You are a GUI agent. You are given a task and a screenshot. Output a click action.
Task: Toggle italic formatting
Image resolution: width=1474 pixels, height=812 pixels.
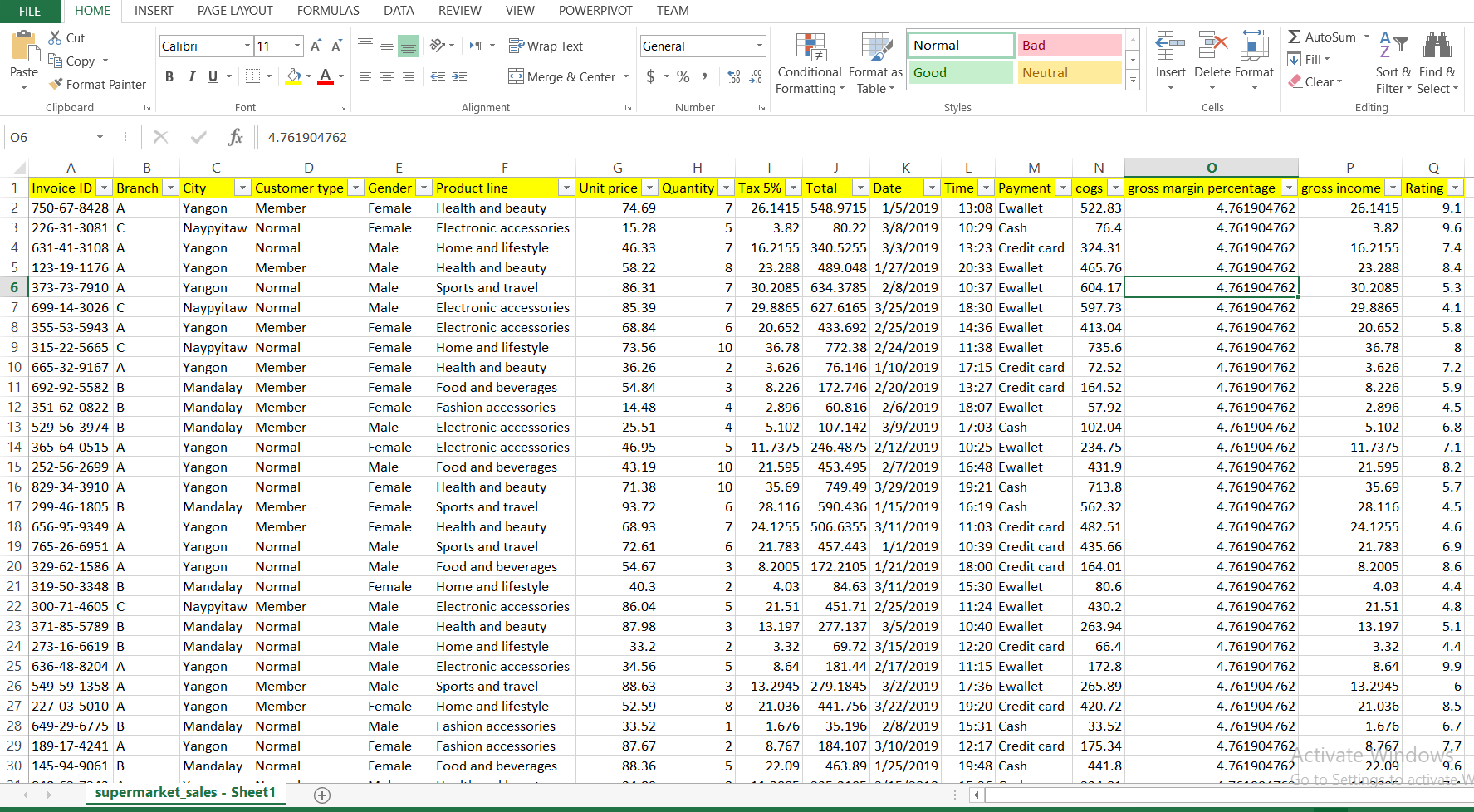pos(192,76)
